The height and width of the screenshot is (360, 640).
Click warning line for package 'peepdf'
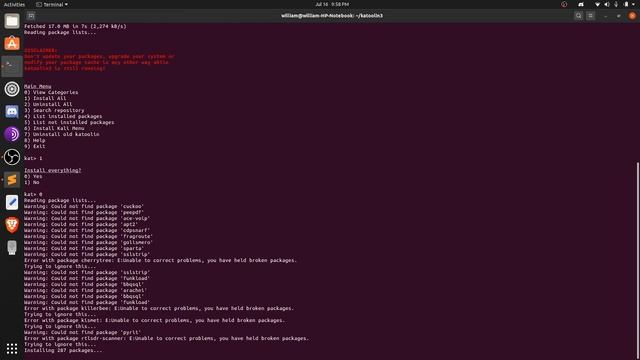(84, 212)
